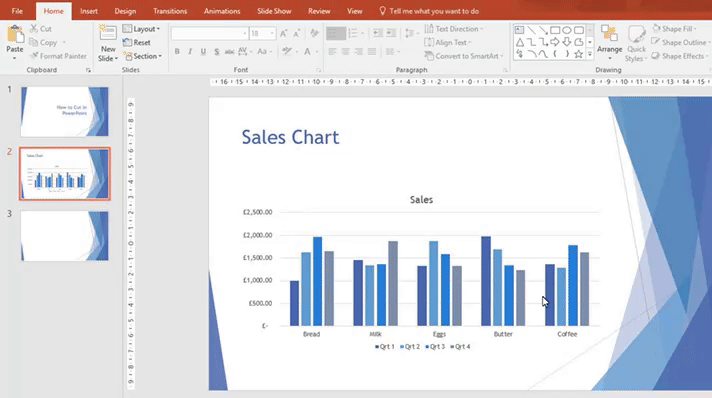This screenshot has height=398, width=712.
Task: Open Character Spacing options
Action: (x=245, y=51)
